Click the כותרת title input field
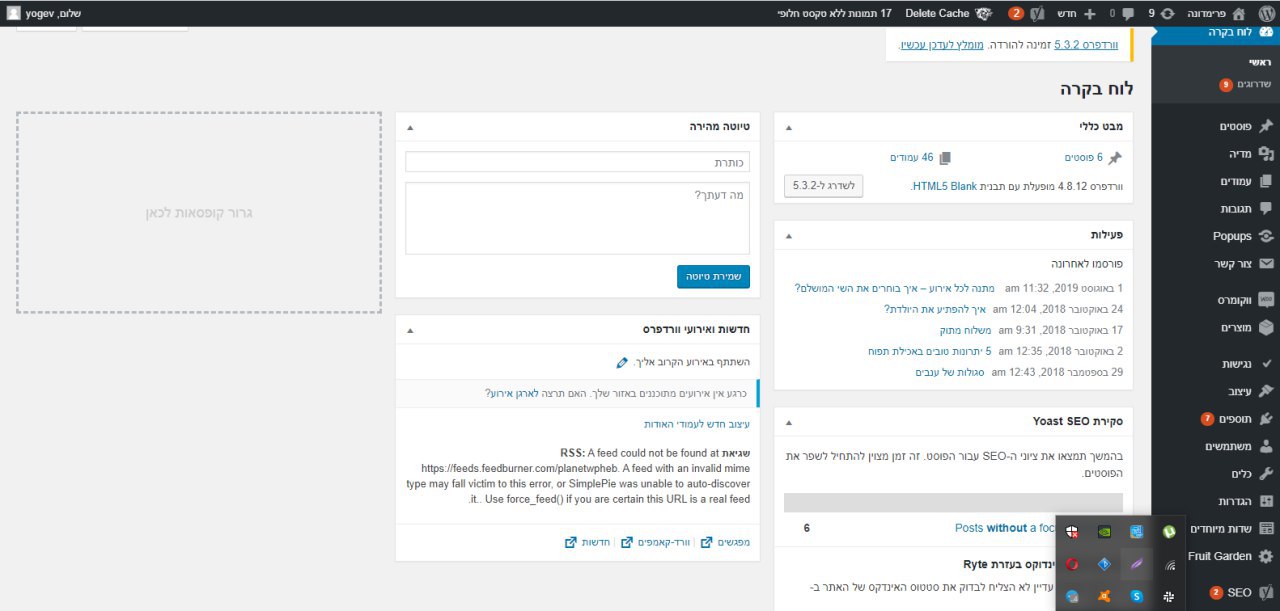This screenshot has height=611, width=1280. [577, 162]
